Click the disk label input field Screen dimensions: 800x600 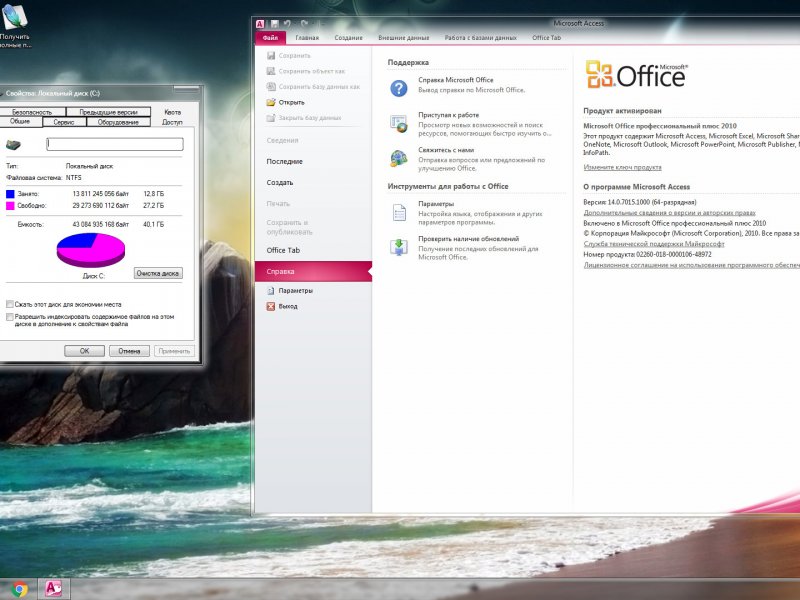(x=115, y=144)
